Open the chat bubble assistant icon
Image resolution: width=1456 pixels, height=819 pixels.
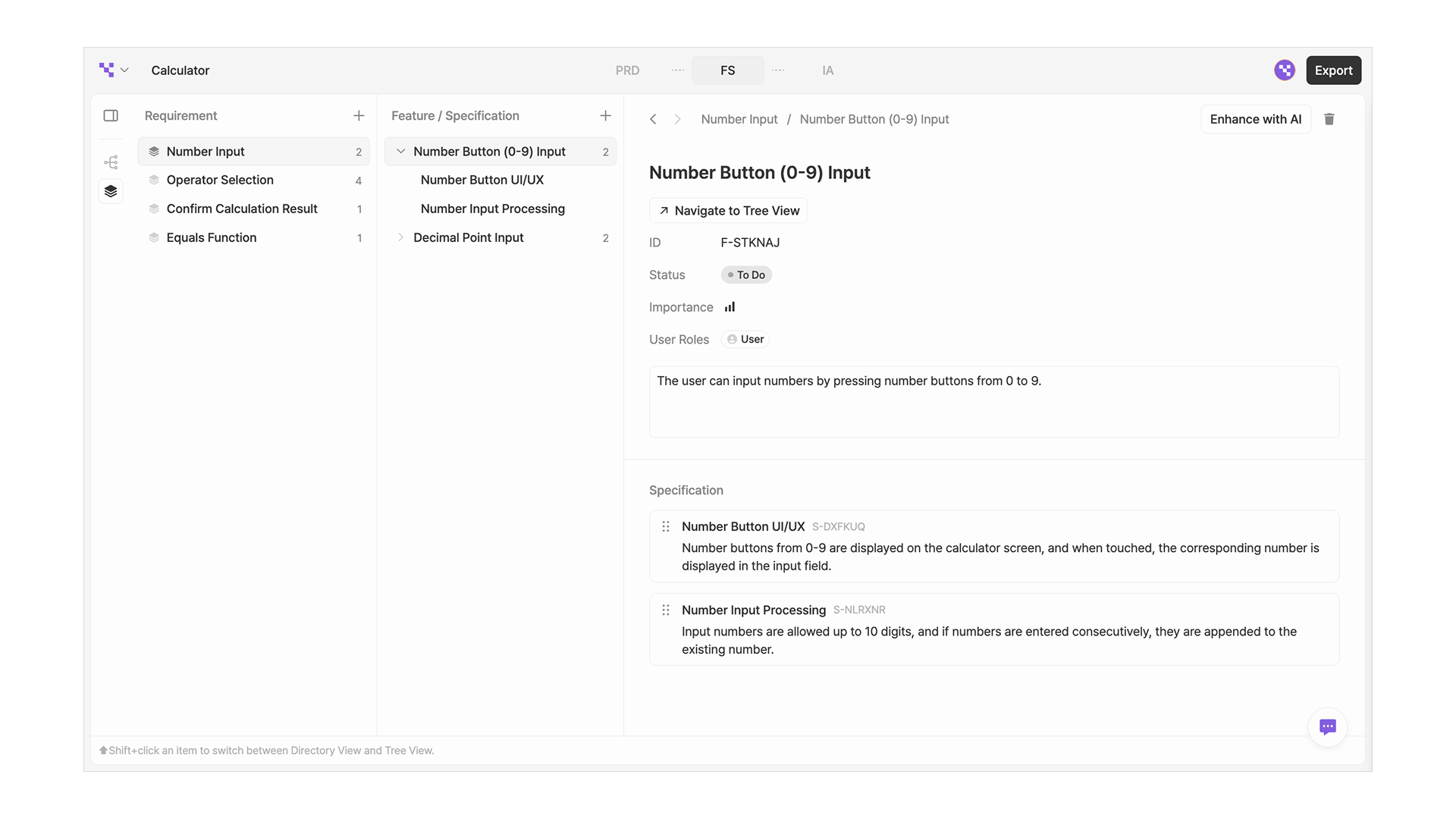[1327, 726]
